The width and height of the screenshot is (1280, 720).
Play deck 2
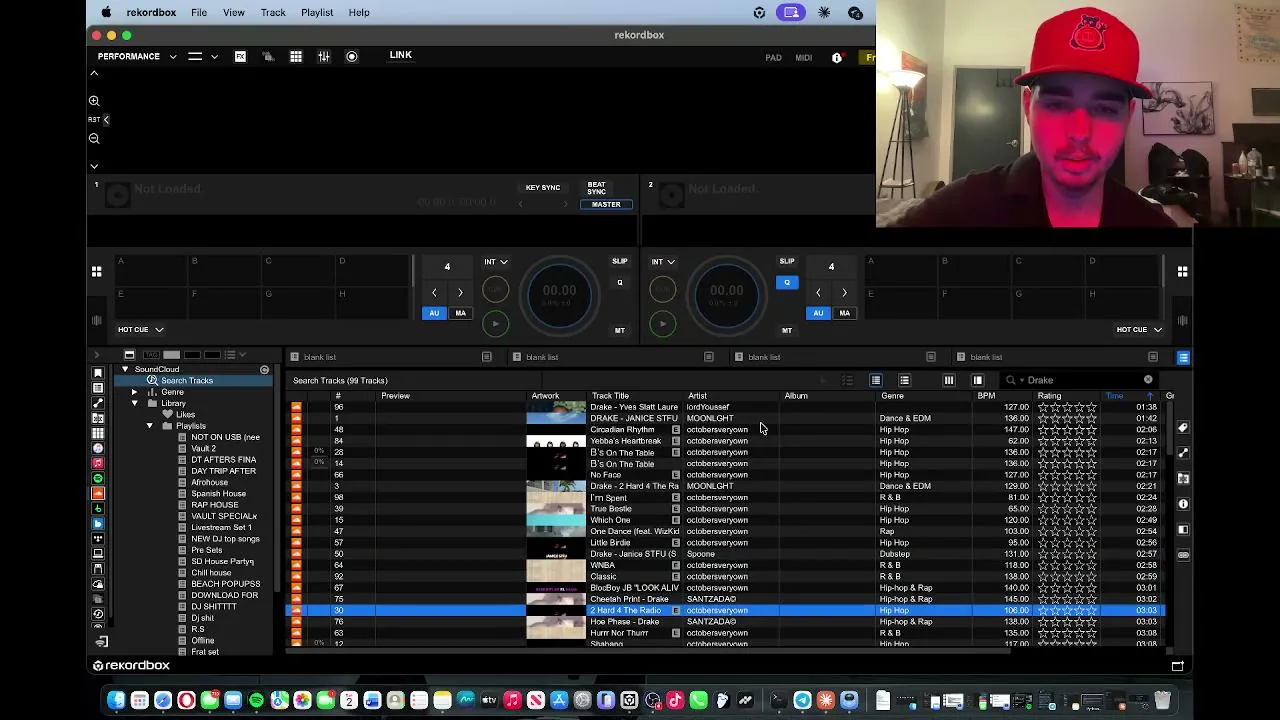[662, 324]
